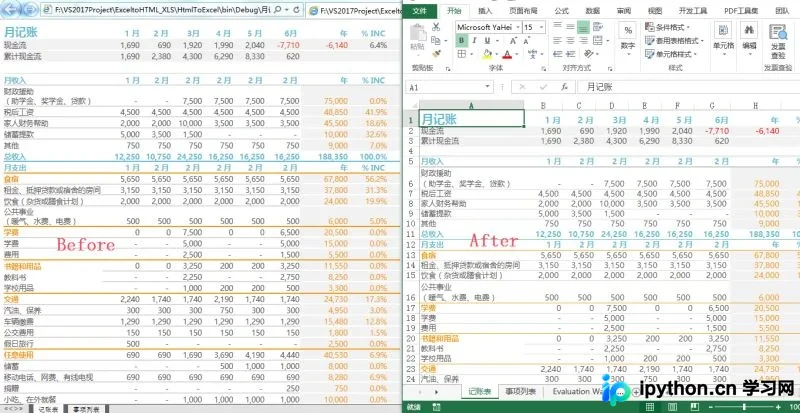Viewport: 800px width, 413px height.
Task: Open the Cells (单元格) group button
Action: [x=723, y=36]
